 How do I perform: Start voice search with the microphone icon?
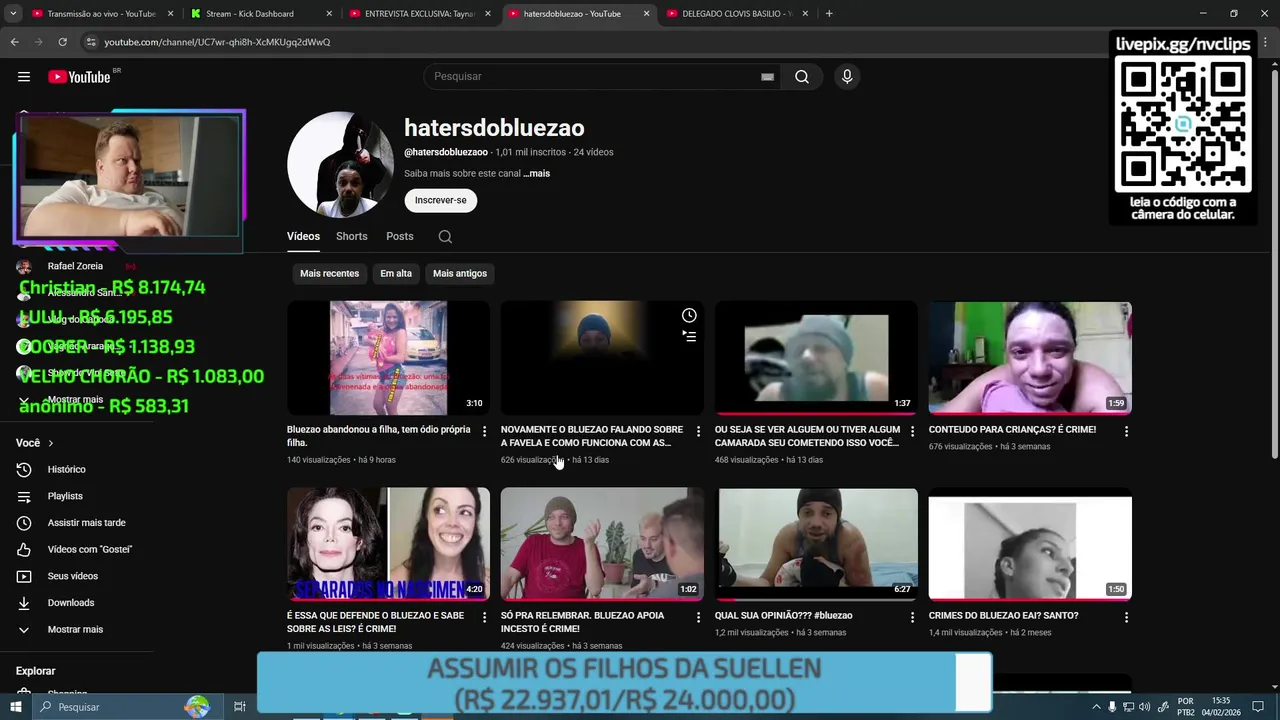(x=847, y=77)
